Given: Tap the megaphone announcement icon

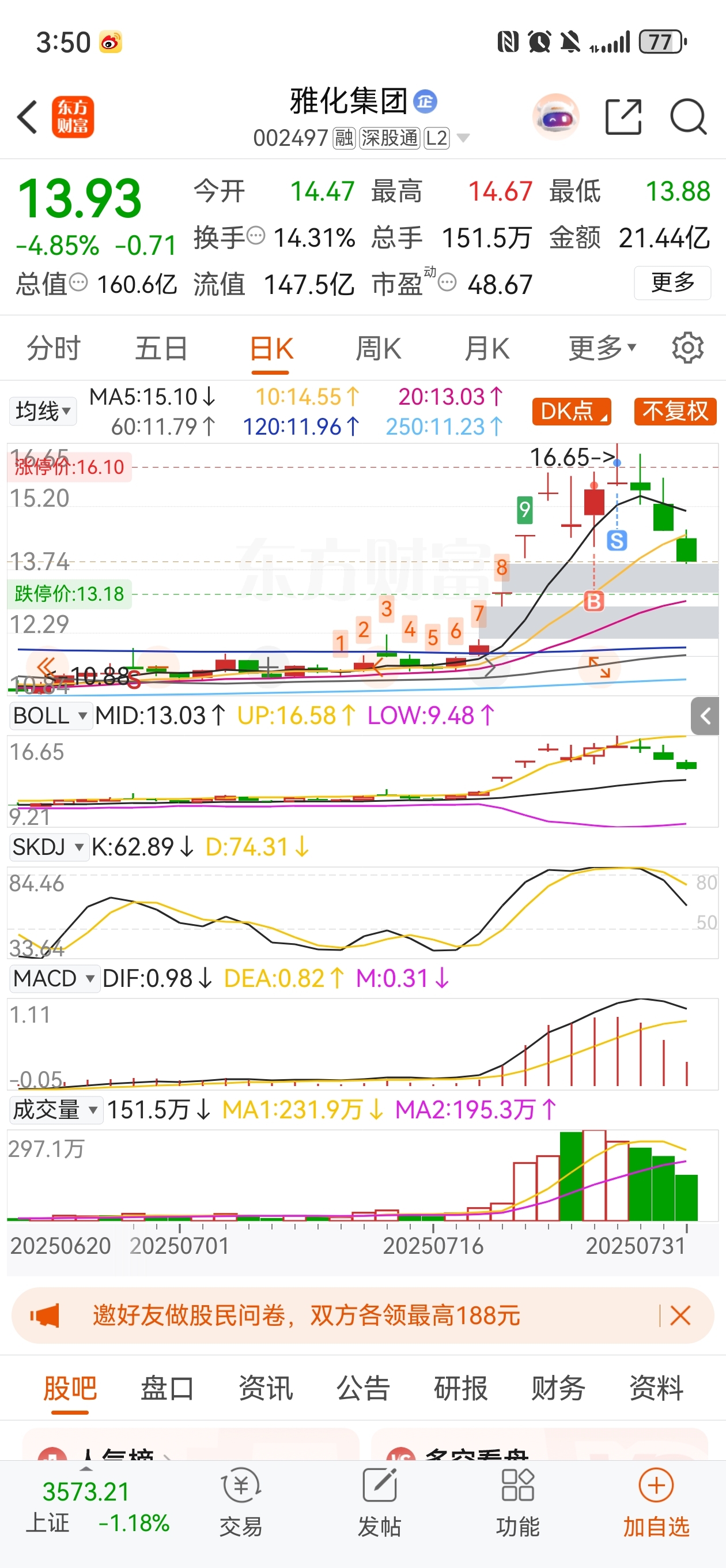Looking at the screenshot, I should tap(45, 1316).
